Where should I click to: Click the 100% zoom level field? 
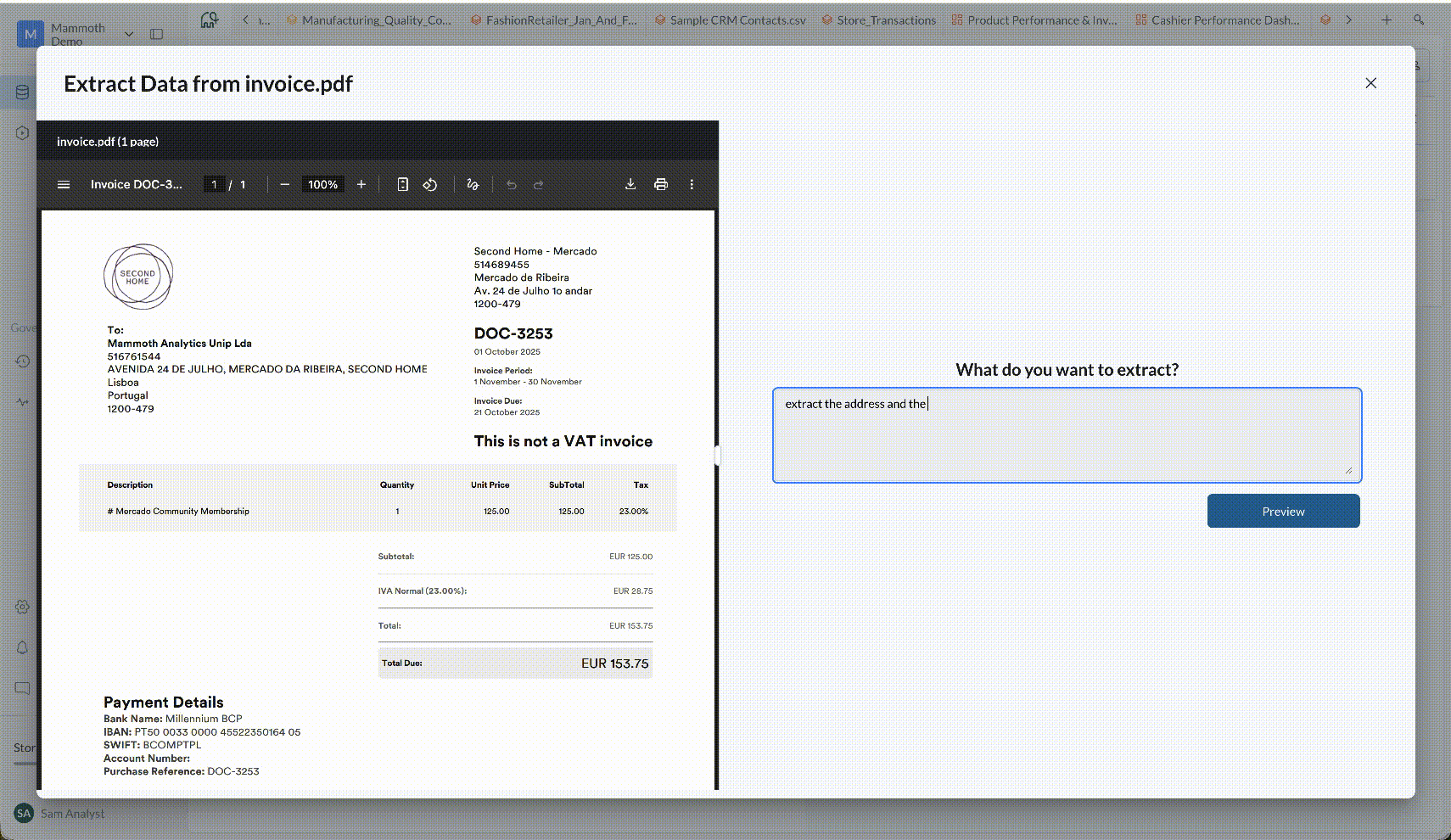(322, 184)
